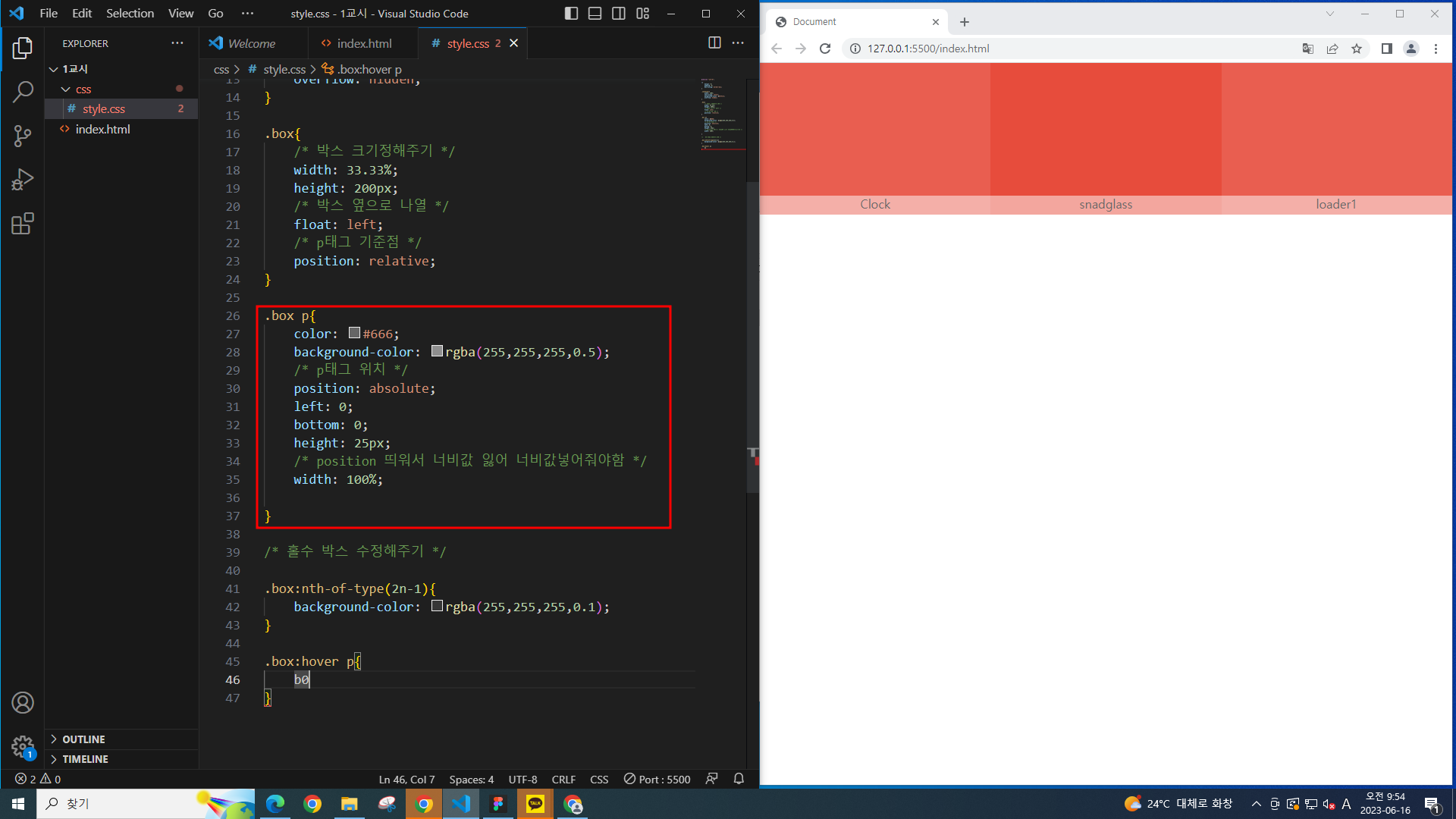
Task: Click the #666 color swatch on line 27
Action: [x=354, y=333]
